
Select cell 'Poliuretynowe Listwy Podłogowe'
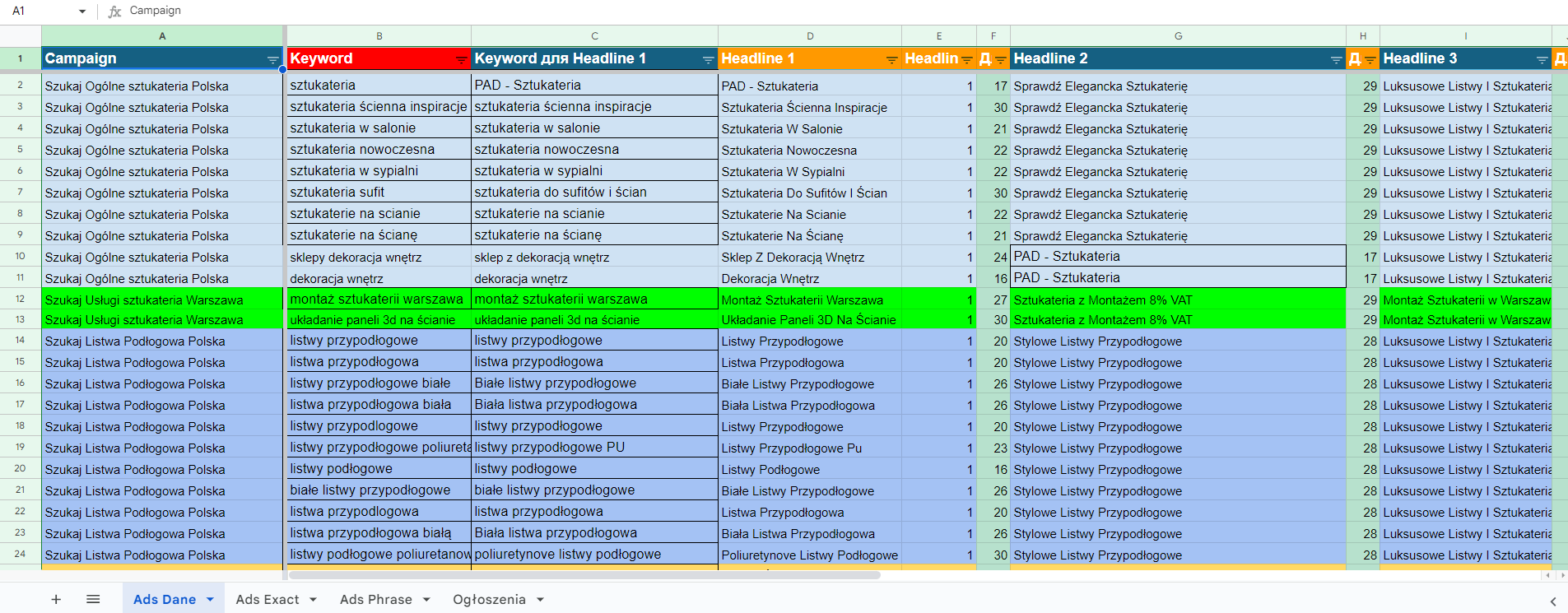810,555
